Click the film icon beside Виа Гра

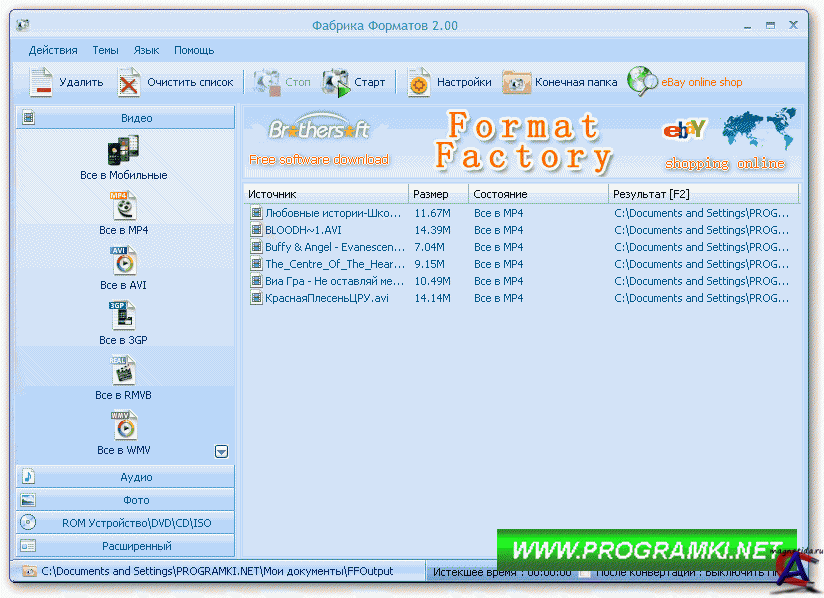tap(256, 281)
